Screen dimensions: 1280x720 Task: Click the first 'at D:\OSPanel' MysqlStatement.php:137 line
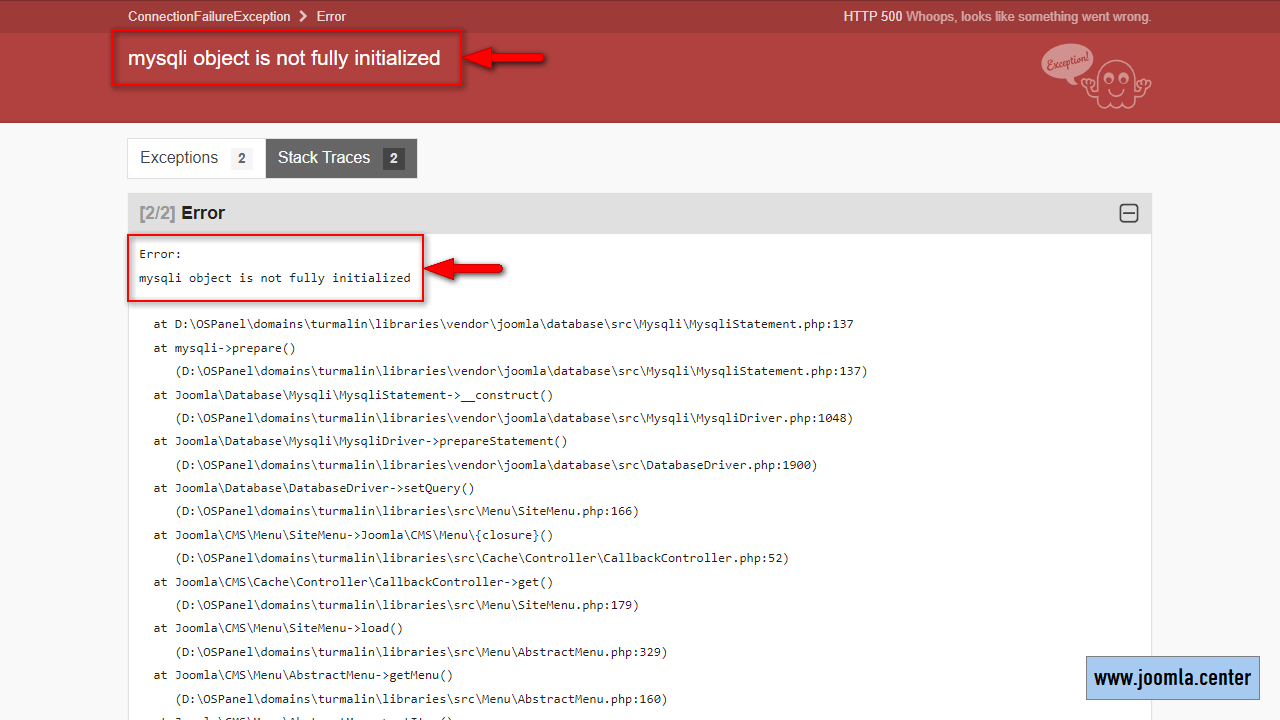503,324
